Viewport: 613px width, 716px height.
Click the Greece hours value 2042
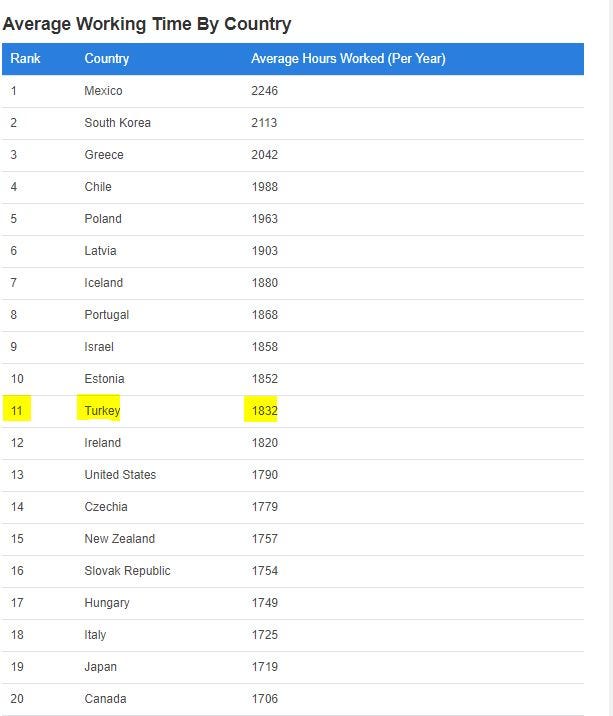[x=264, y=155]
